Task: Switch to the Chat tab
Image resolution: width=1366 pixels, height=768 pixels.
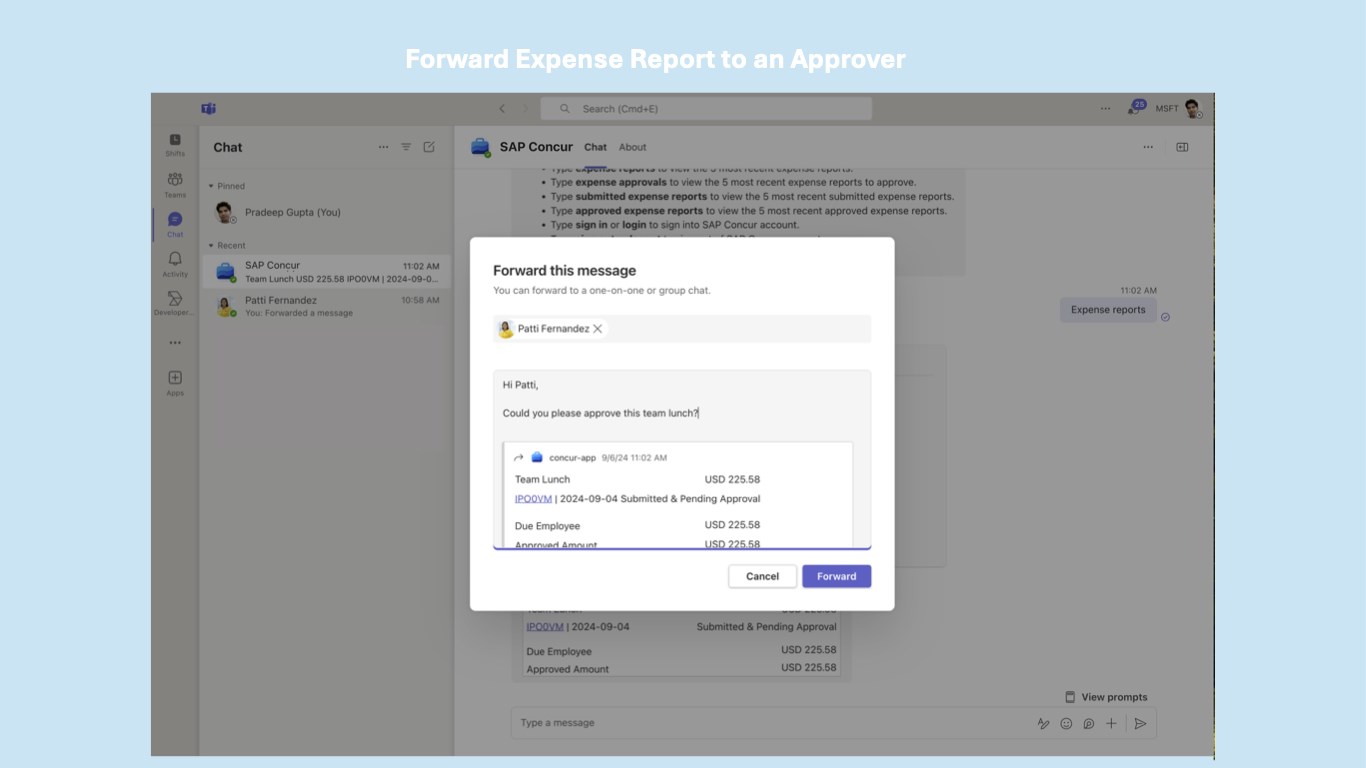Action: (x=595, y=147)
